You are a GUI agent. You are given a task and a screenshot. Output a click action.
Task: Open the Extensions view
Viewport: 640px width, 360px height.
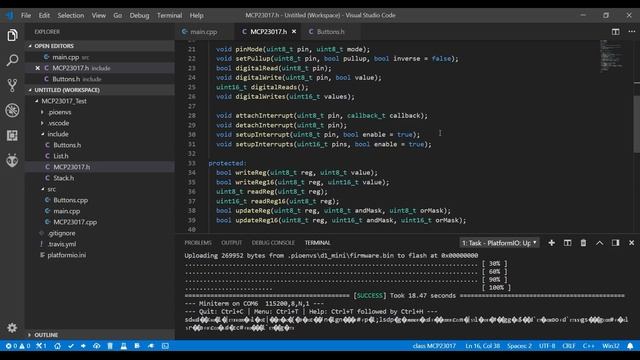click(12, 135)
